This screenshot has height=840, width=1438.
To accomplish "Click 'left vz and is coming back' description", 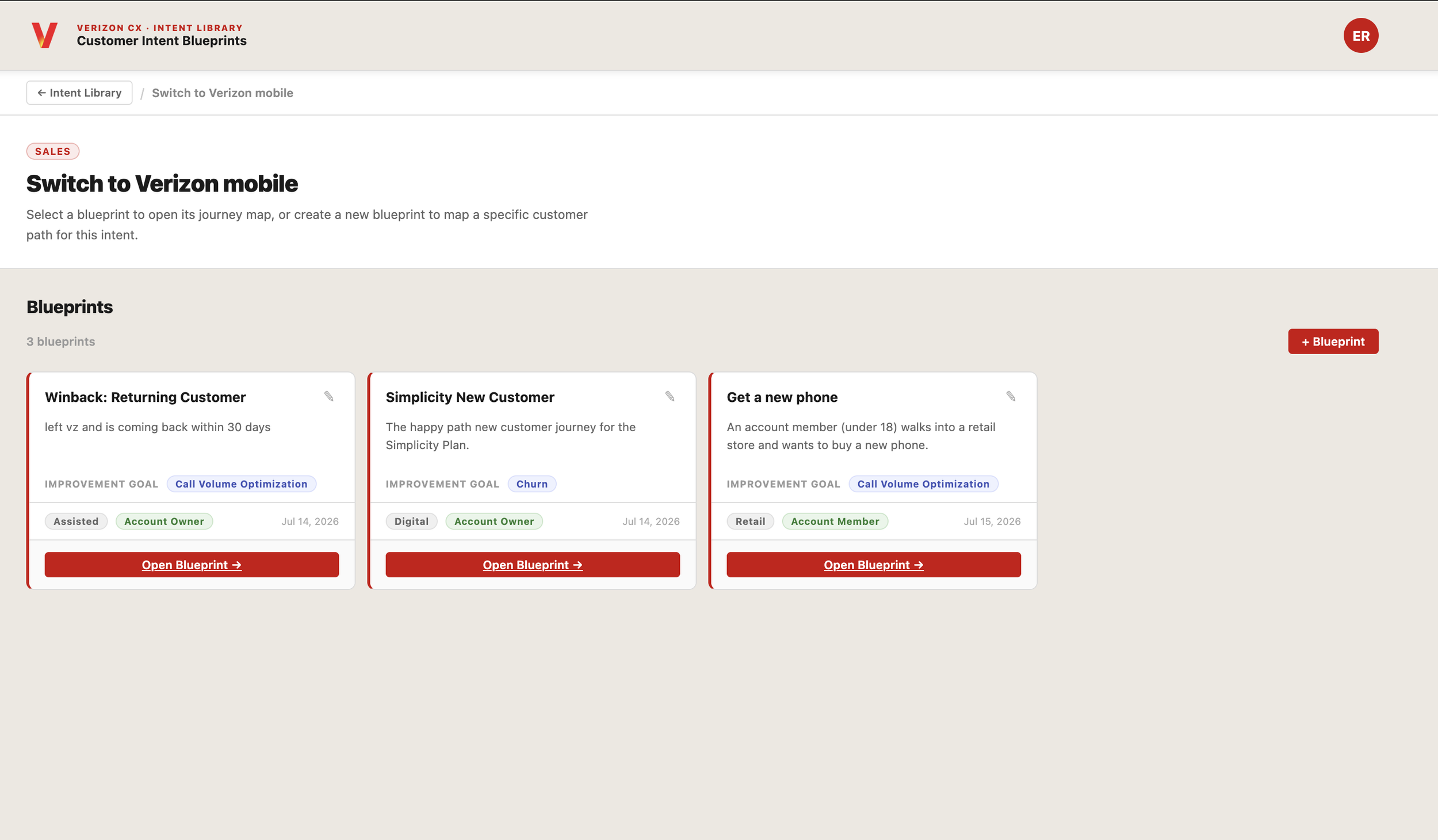I will (x=158, y=427).
